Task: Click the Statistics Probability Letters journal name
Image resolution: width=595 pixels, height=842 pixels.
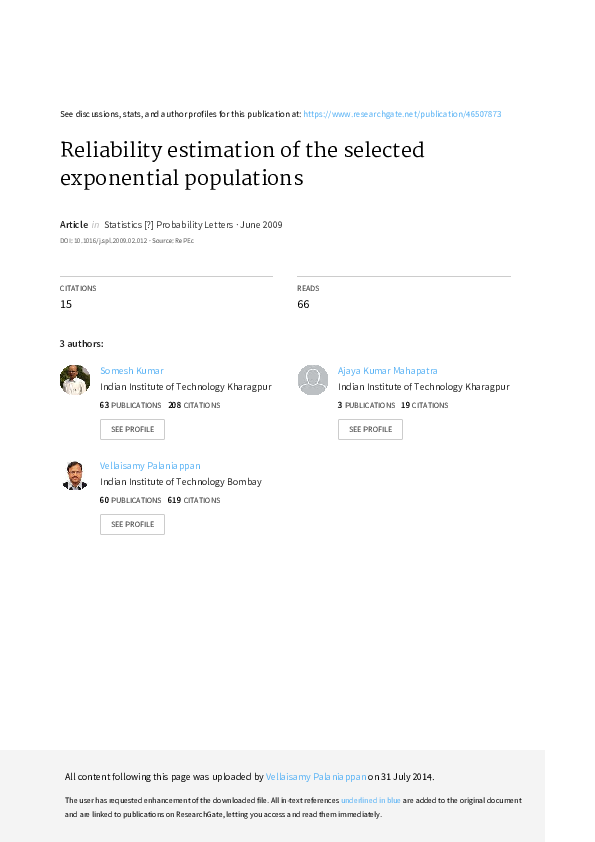Action: pyautogui.click(x=168, y=224)
